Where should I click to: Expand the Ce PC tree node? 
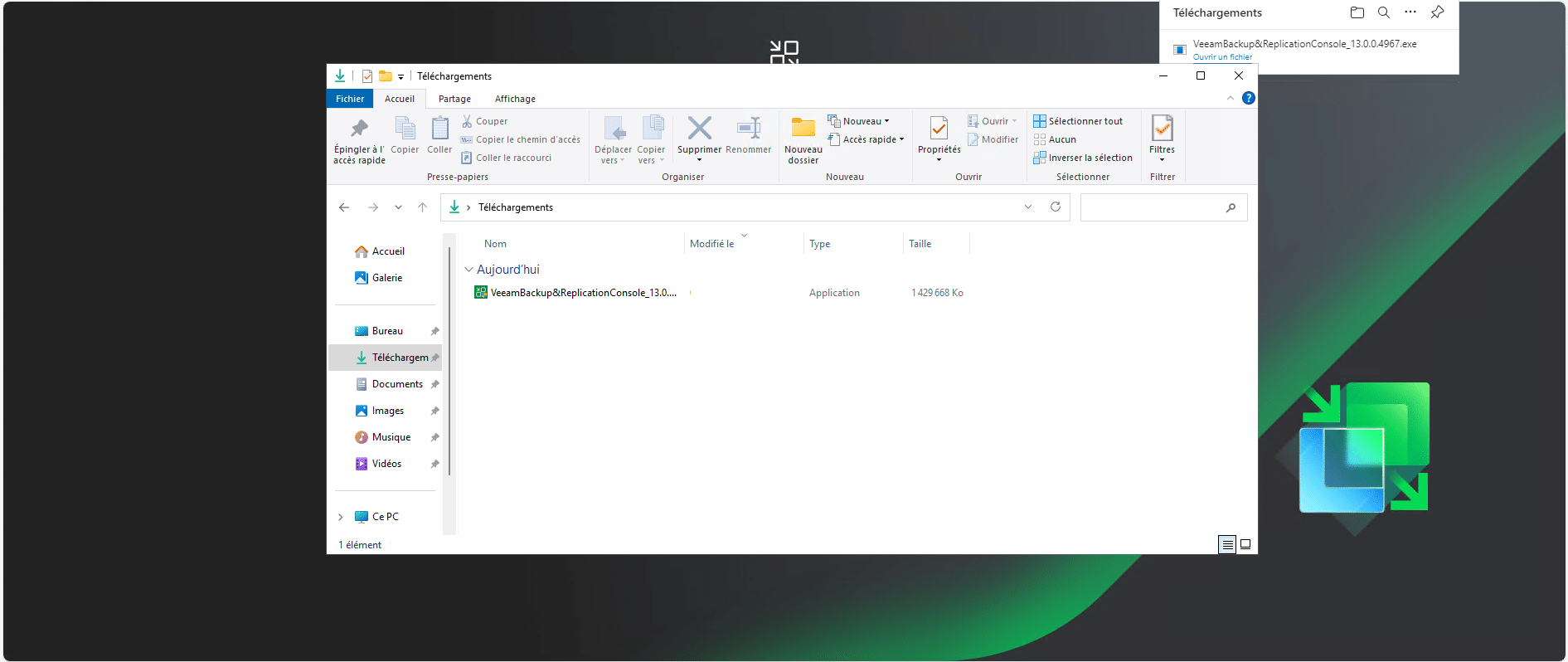pos(340,517)
